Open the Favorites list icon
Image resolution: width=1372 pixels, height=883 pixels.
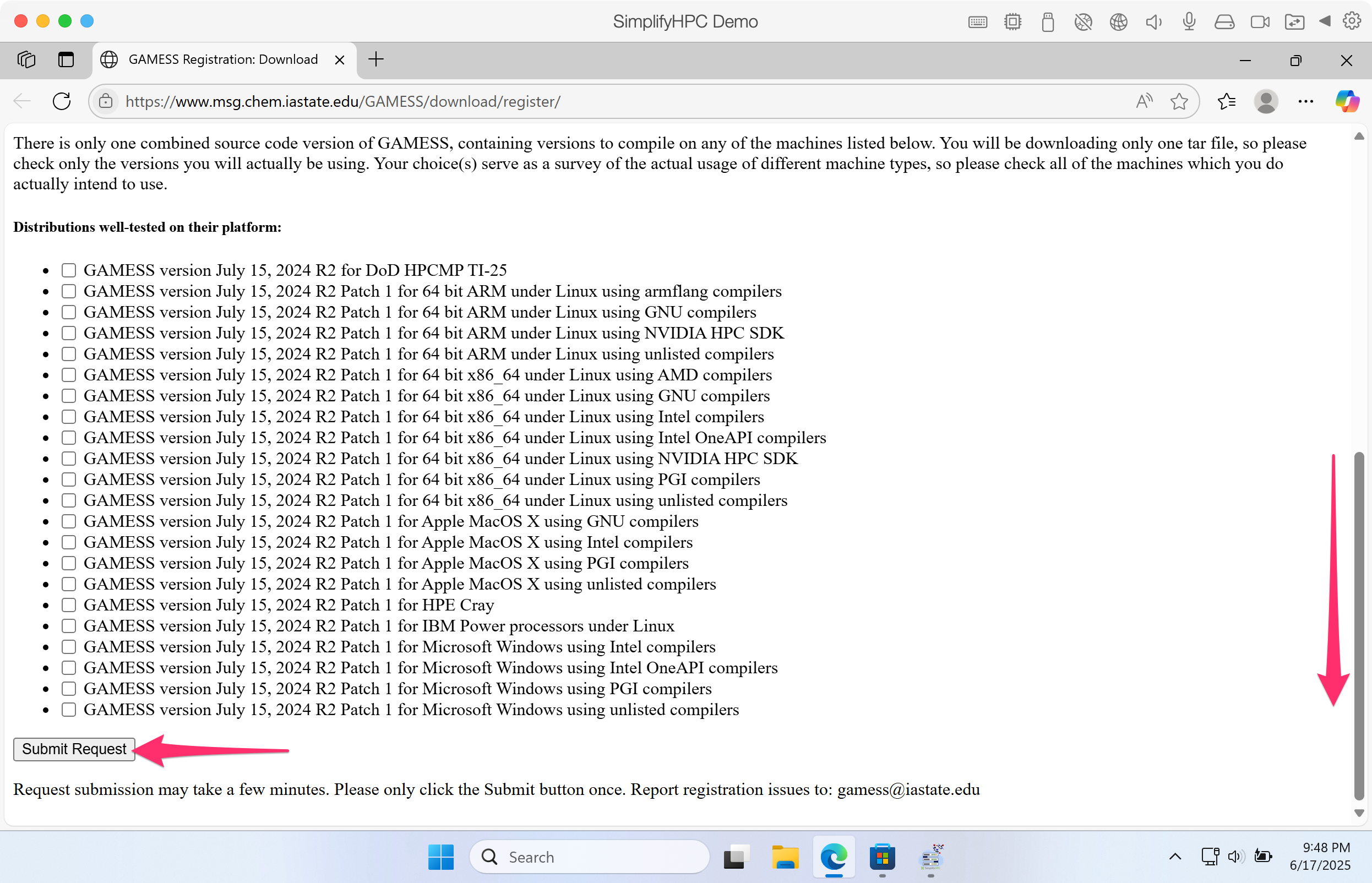click(1226, 101)
